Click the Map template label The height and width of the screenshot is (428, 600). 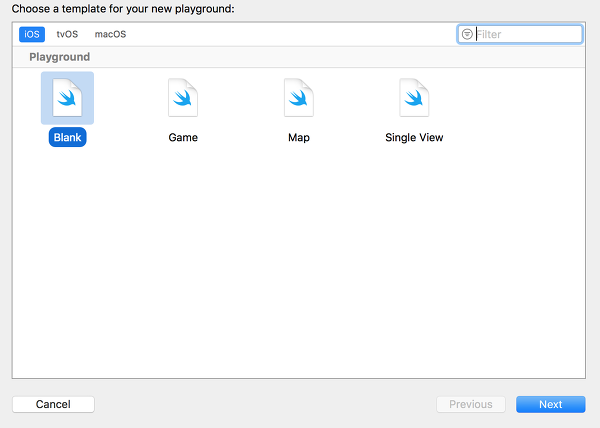click(x=299, y=137)
